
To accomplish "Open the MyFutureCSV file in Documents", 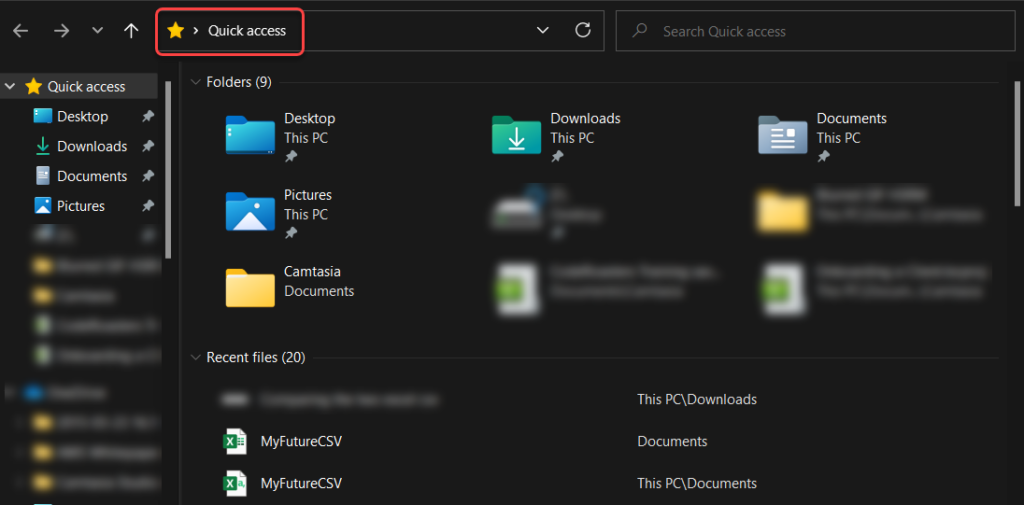I will tap(300, 441).
